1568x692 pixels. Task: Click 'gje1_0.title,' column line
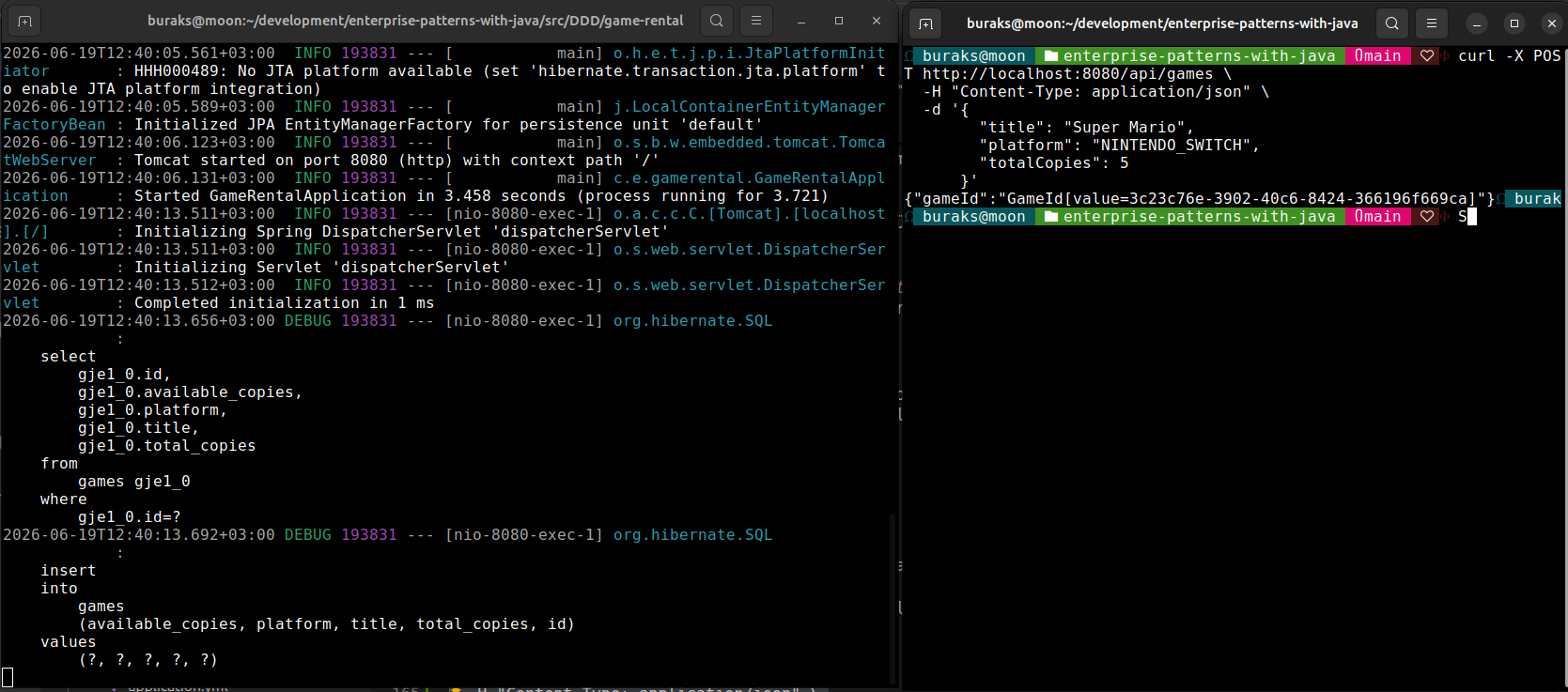tap(138, 428)
